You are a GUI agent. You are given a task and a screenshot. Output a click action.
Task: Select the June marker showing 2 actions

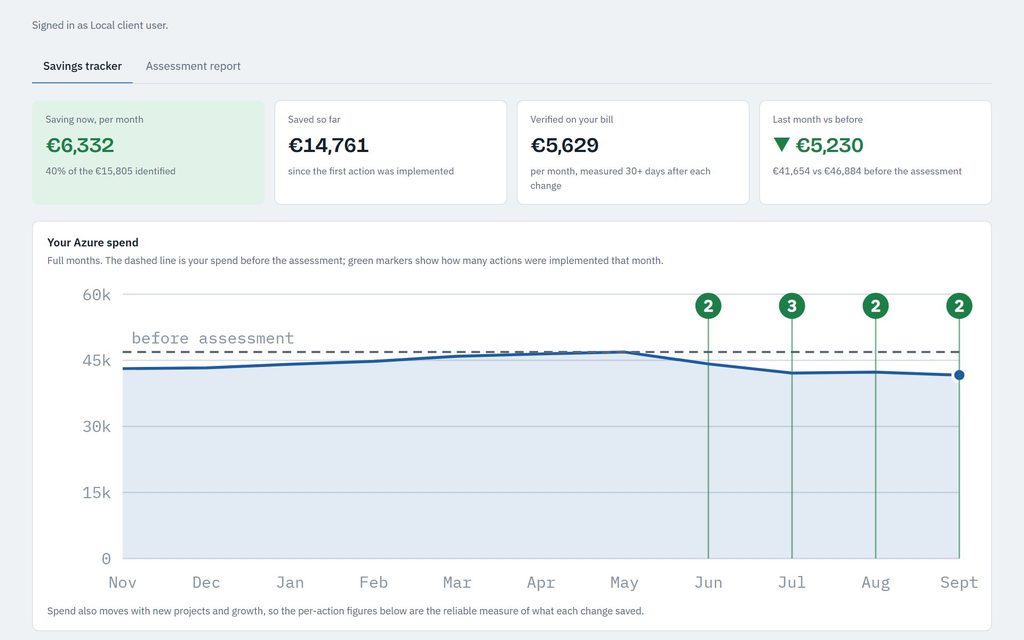[x=708, y=306]
